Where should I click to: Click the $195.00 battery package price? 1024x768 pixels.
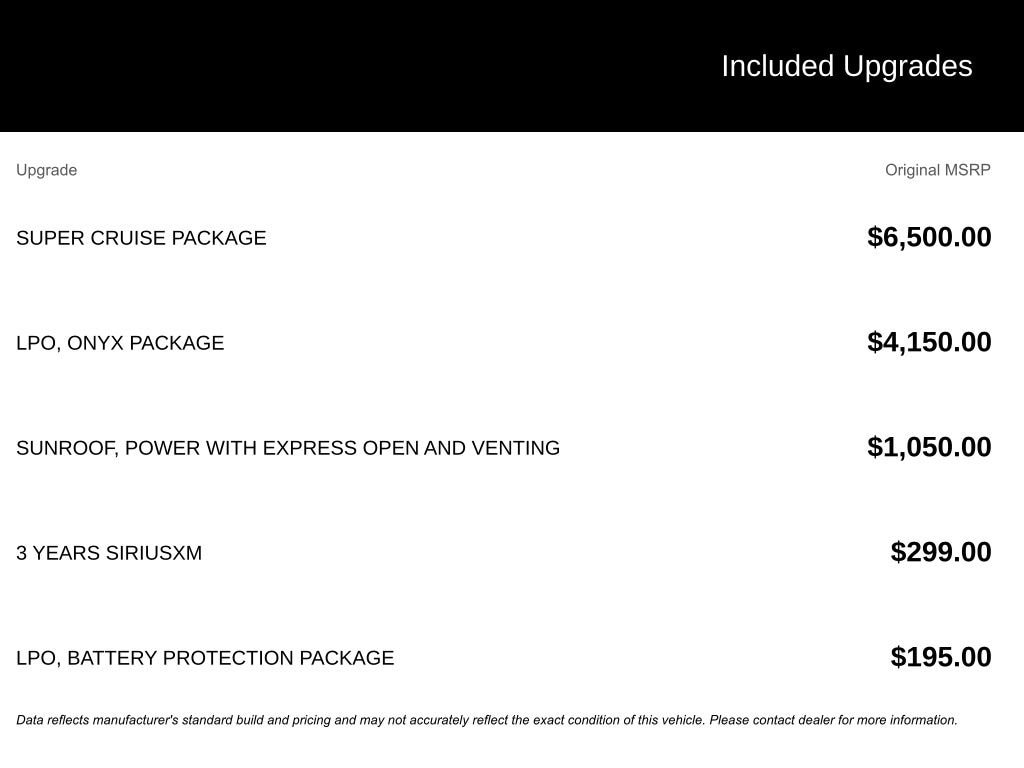pos(941,657)
